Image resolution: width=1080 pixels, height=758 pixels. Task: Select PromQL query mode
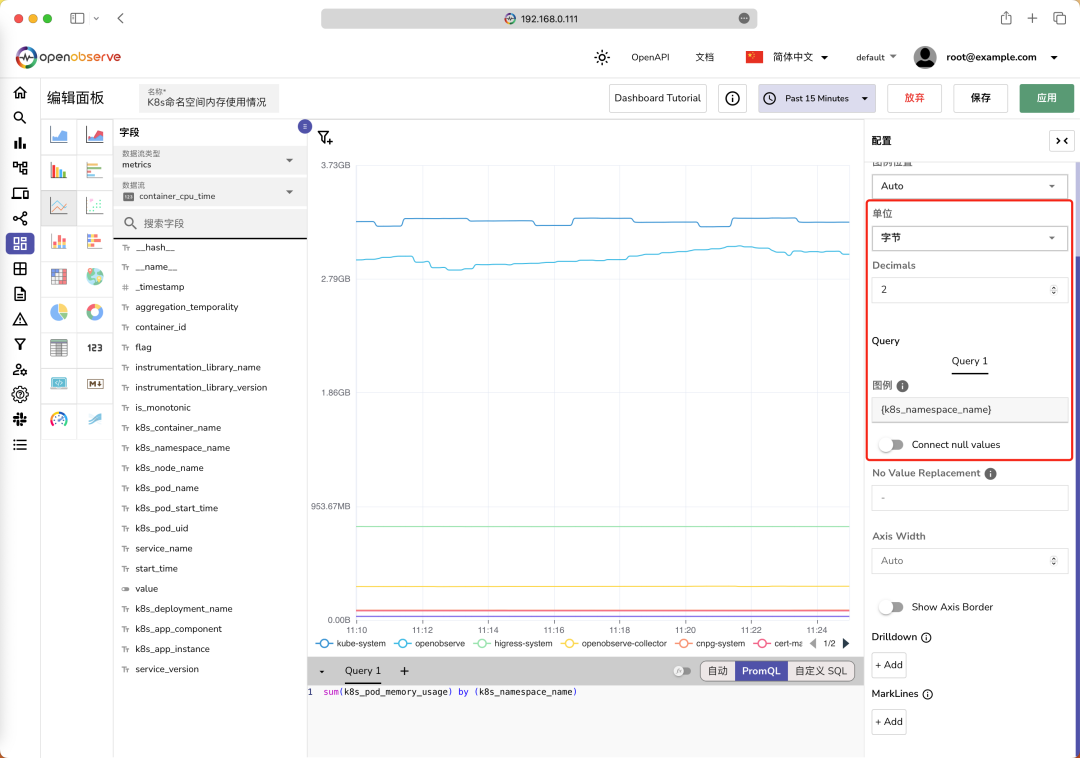(x=761, y=671)
